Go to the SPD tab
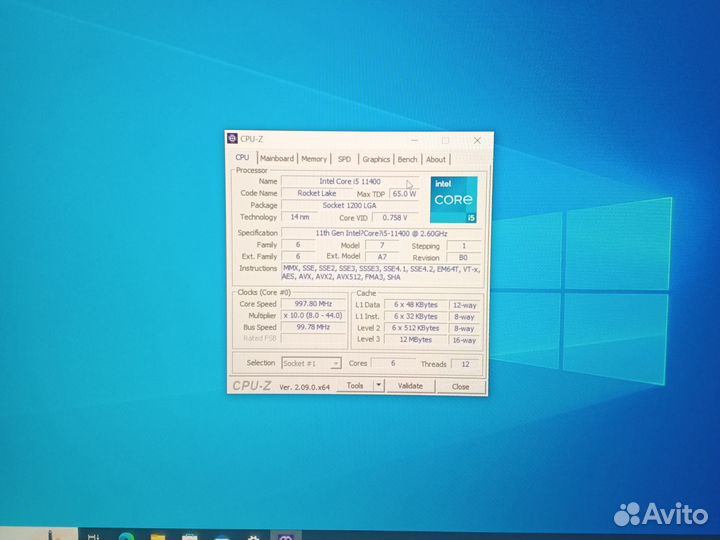Viewport: 720px width, 540px height. coord(344,158)
